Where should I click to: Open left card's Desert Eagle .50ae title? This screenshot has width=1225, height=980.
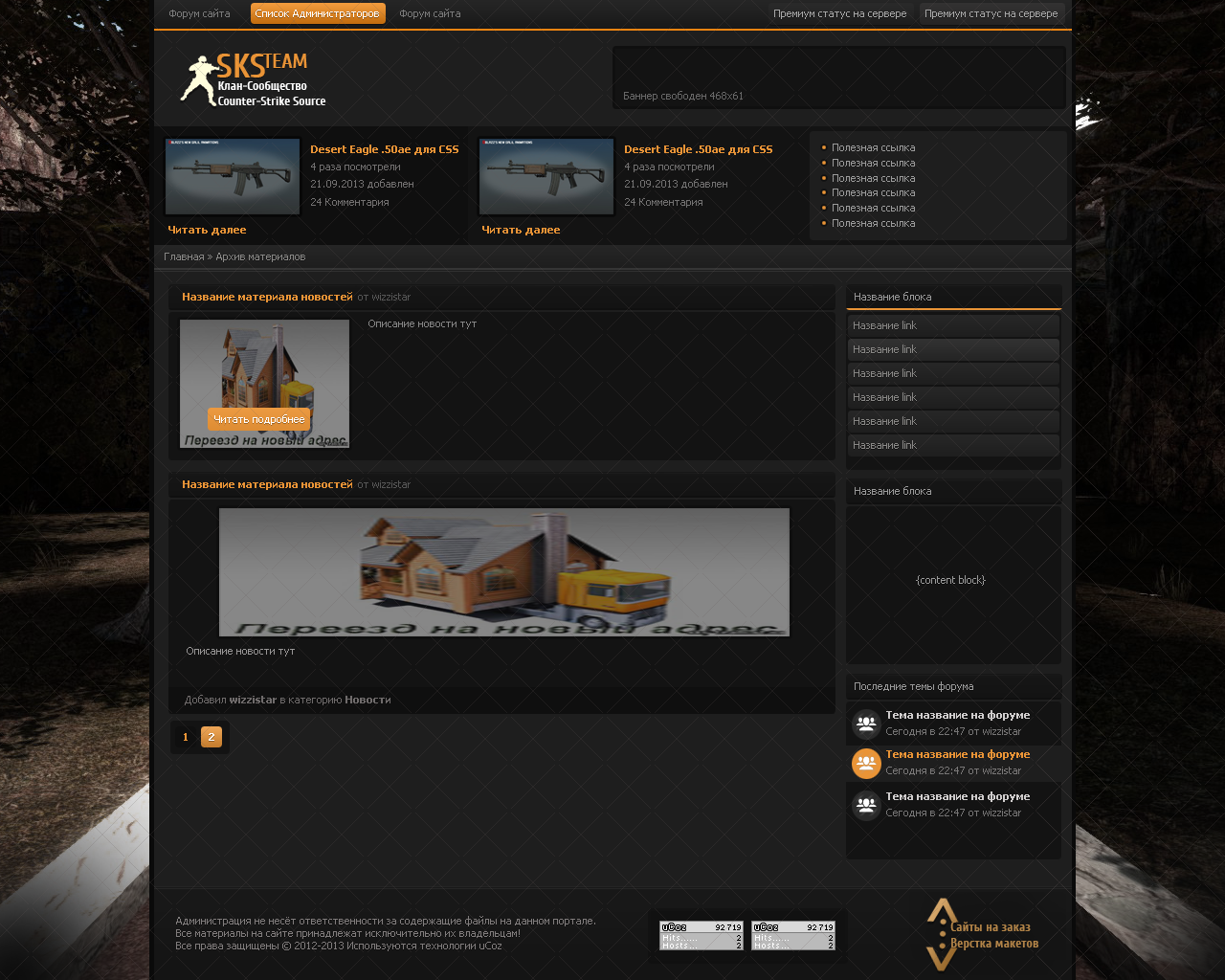point(385,149)
